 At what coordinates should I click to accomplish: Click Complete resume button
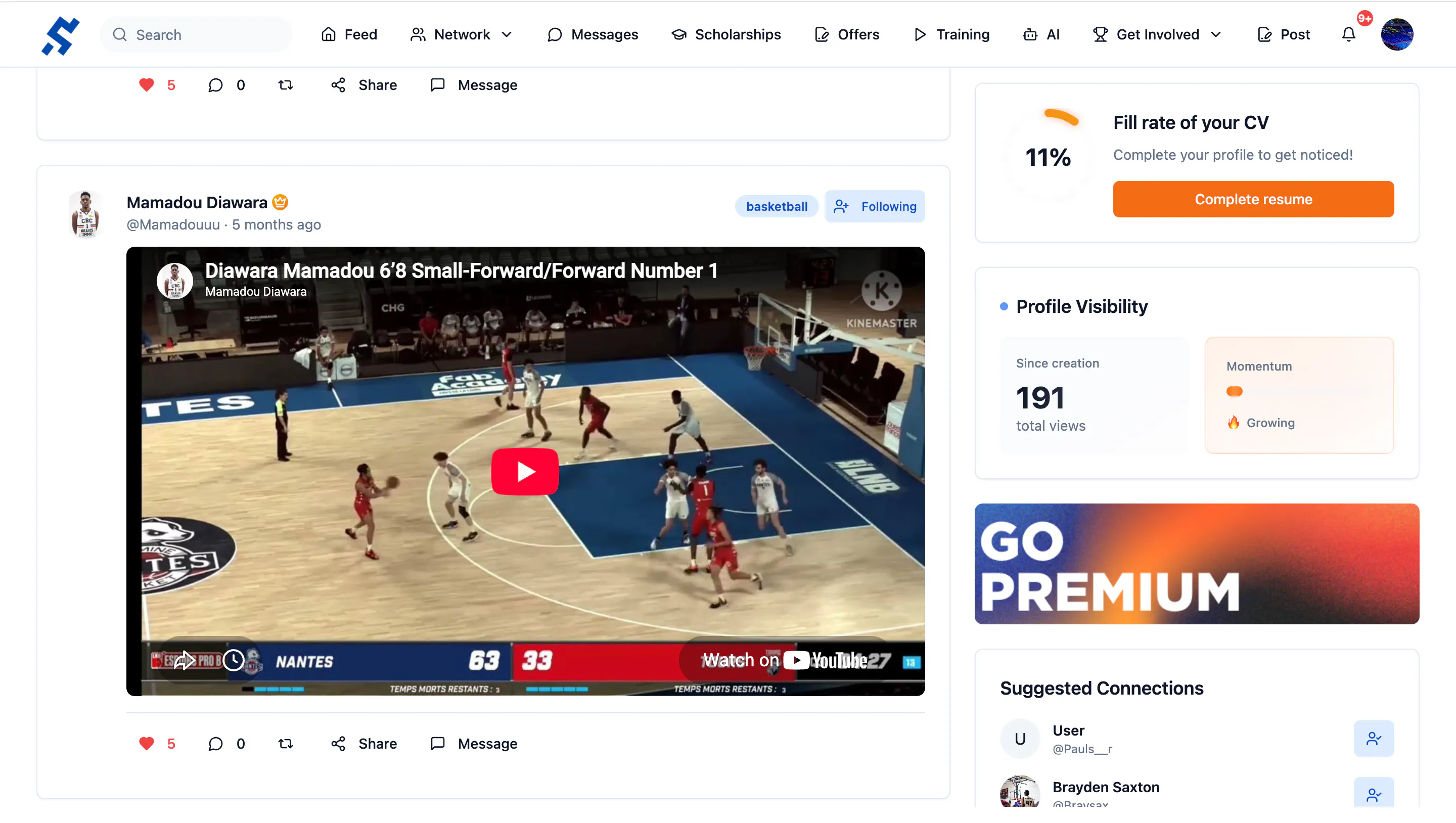pos(1253,199)
